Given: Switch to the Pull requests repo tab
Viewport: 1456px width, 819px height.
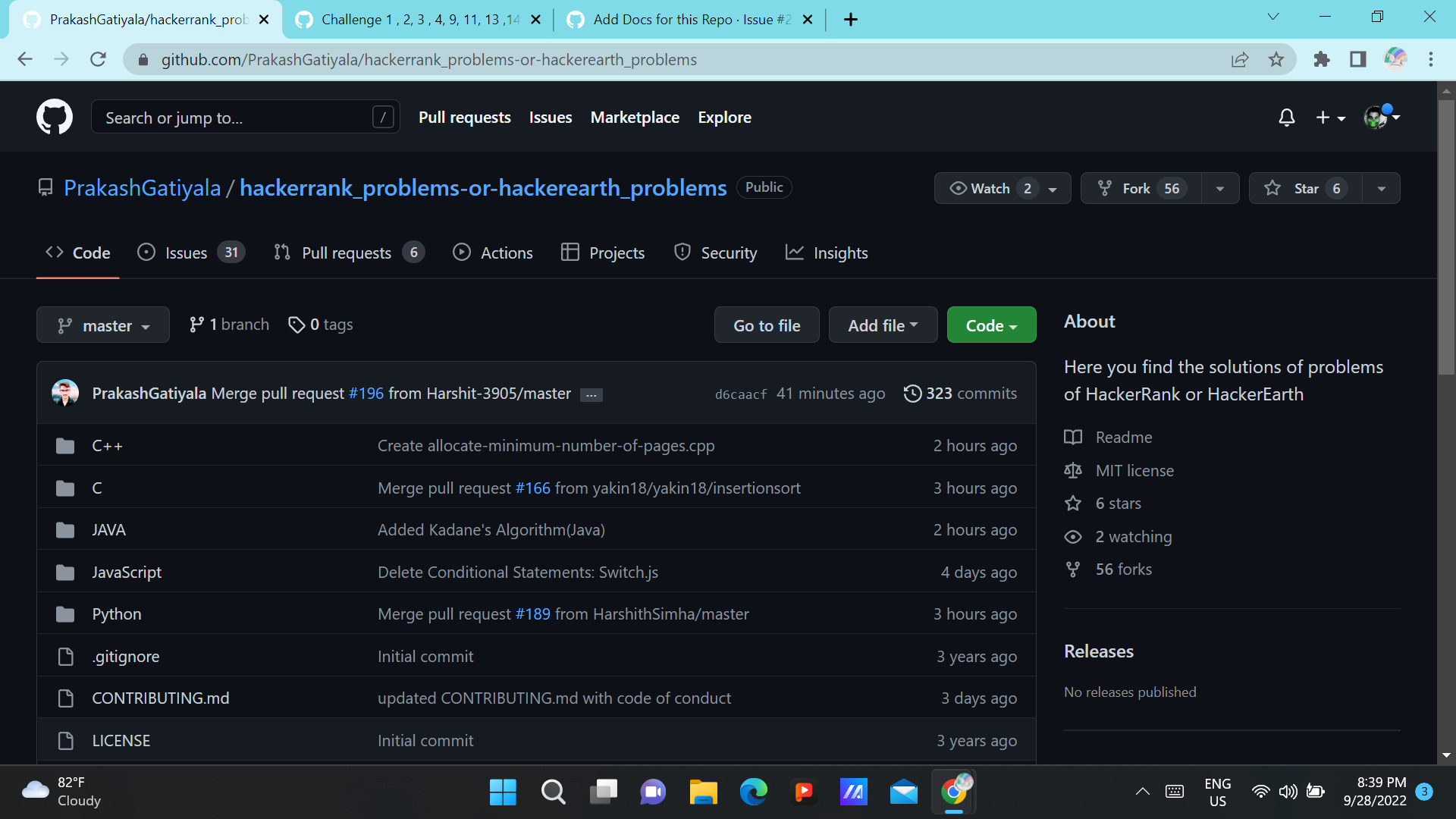Looking at the screenshot, I should click(x=349, y=253).
